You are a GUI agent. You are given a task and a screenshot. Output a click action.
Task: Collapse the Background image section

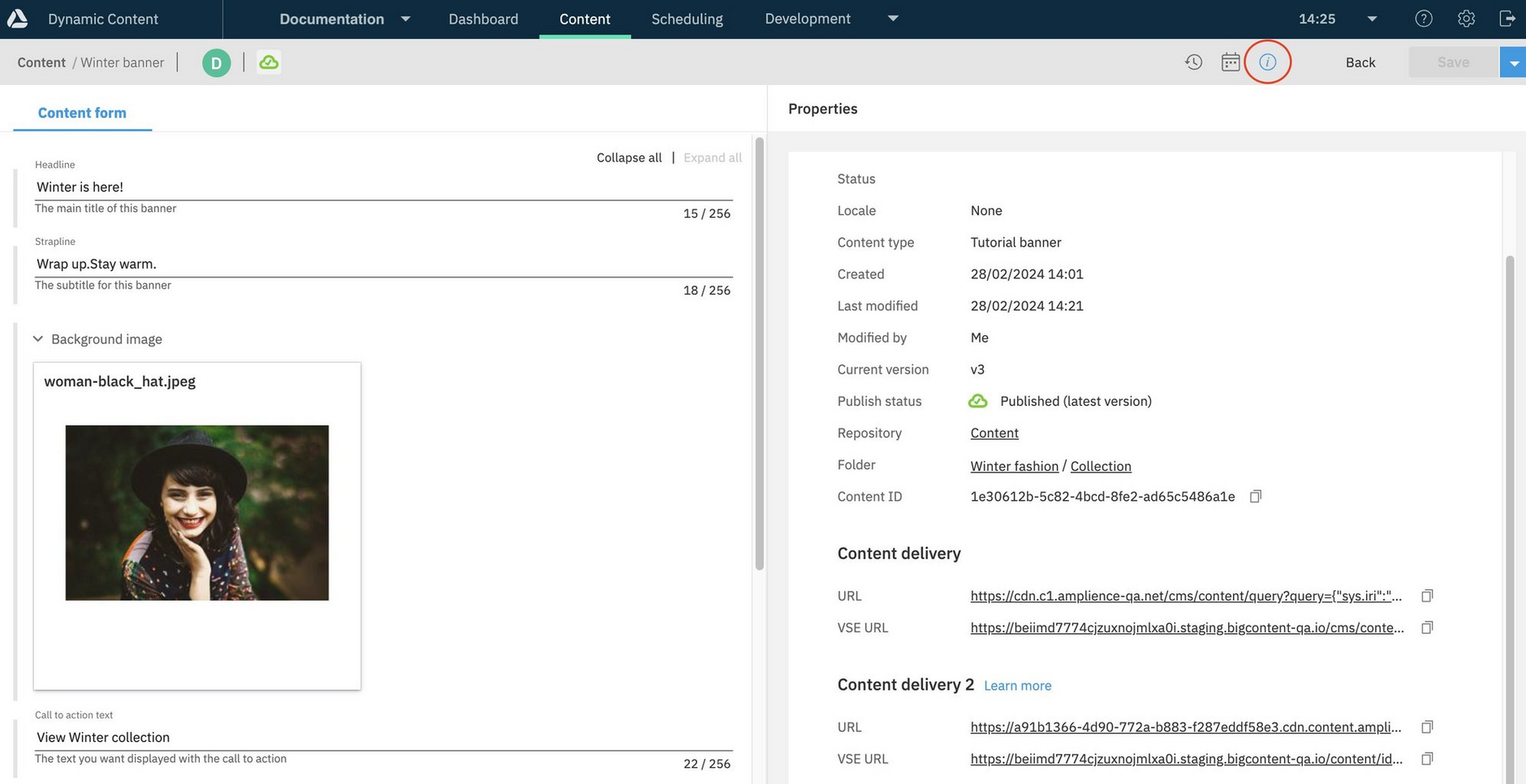click(x=37, y=338)
